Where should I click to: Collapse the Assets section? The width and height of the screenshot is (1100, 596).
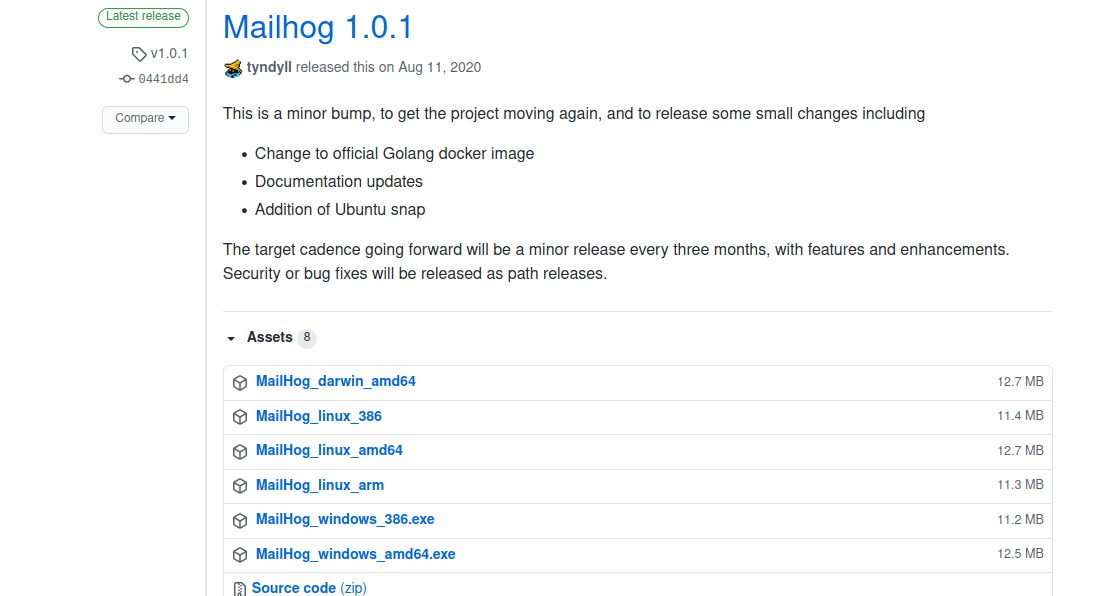click(x=232, y=338)
